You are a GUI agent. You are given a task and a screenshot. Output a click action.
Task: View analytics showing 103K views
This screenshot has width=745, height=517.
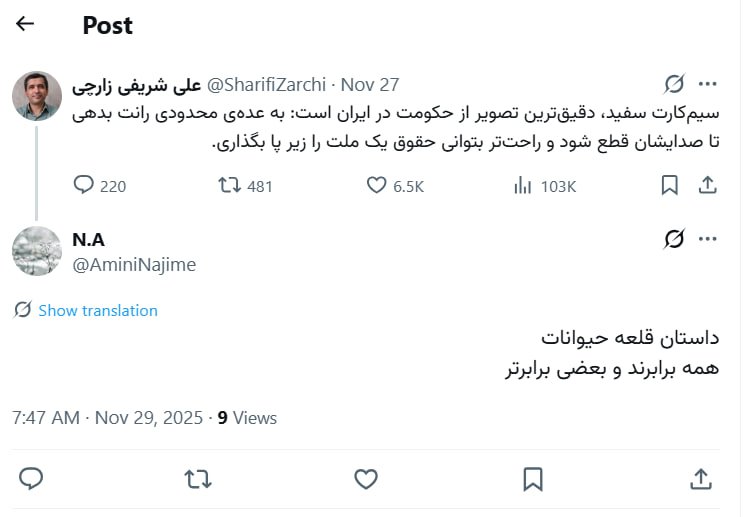(522, 185)
